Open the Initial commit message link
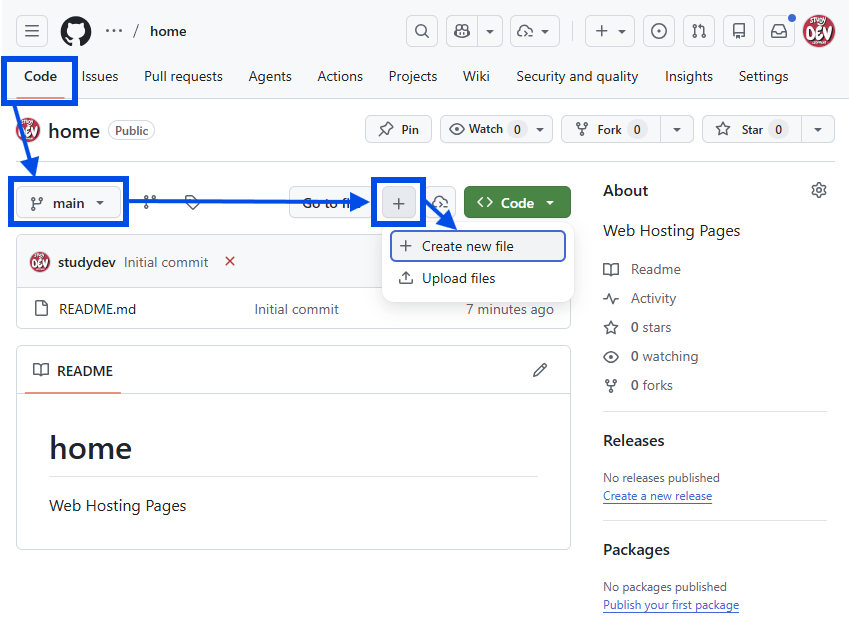849x627 pixels. coord(166,263)
